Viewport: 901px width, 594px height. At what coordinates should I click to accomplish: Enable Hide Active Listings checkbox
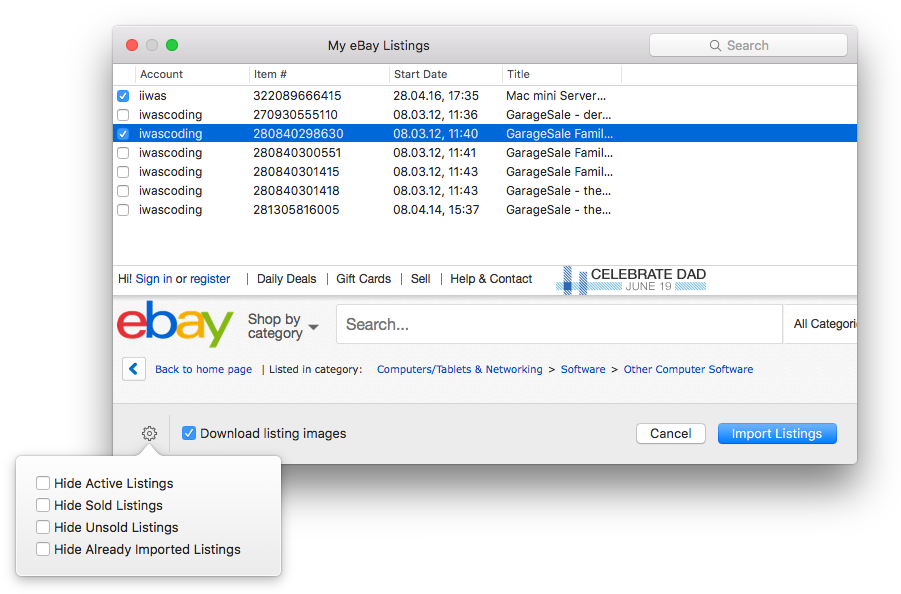coord(43,484)
